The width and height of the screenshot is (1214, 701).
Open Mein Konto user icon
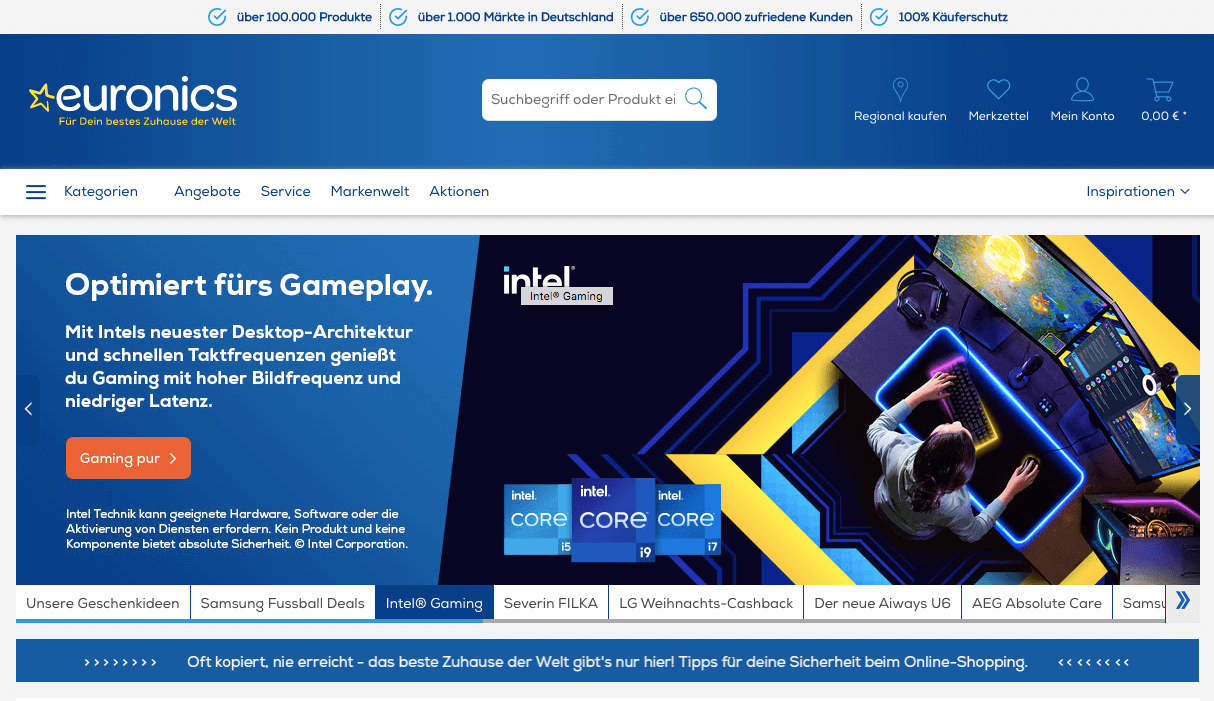1082,90
